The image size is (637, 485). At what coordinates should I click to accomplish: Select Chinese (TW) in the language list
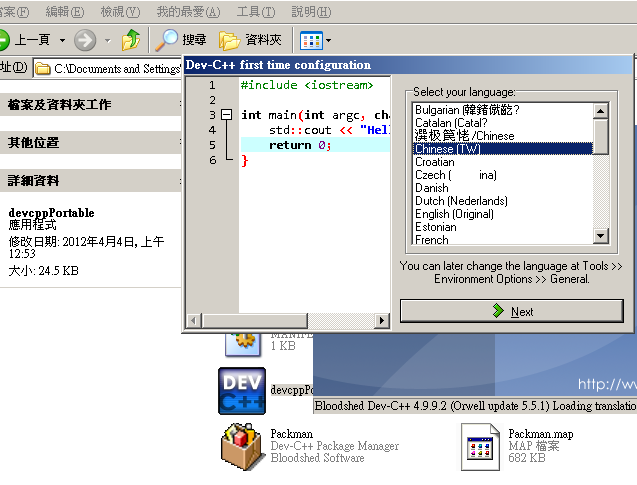click(x=503, y=149)
